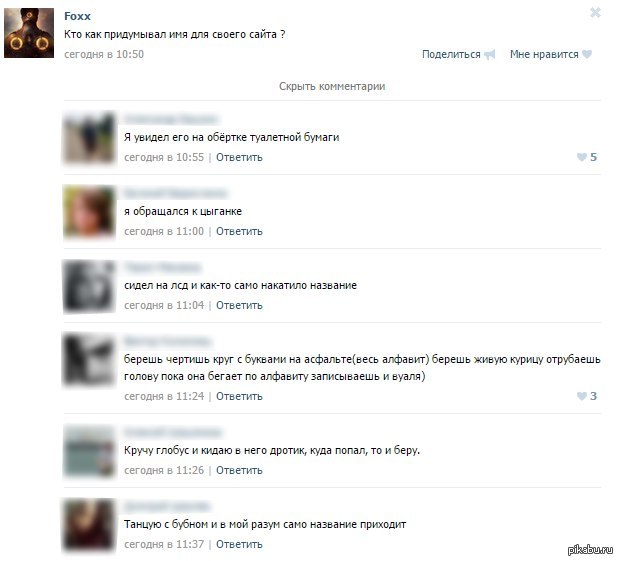
Task: Open Foxx profile avatar
Action: [x=29, y=33]
